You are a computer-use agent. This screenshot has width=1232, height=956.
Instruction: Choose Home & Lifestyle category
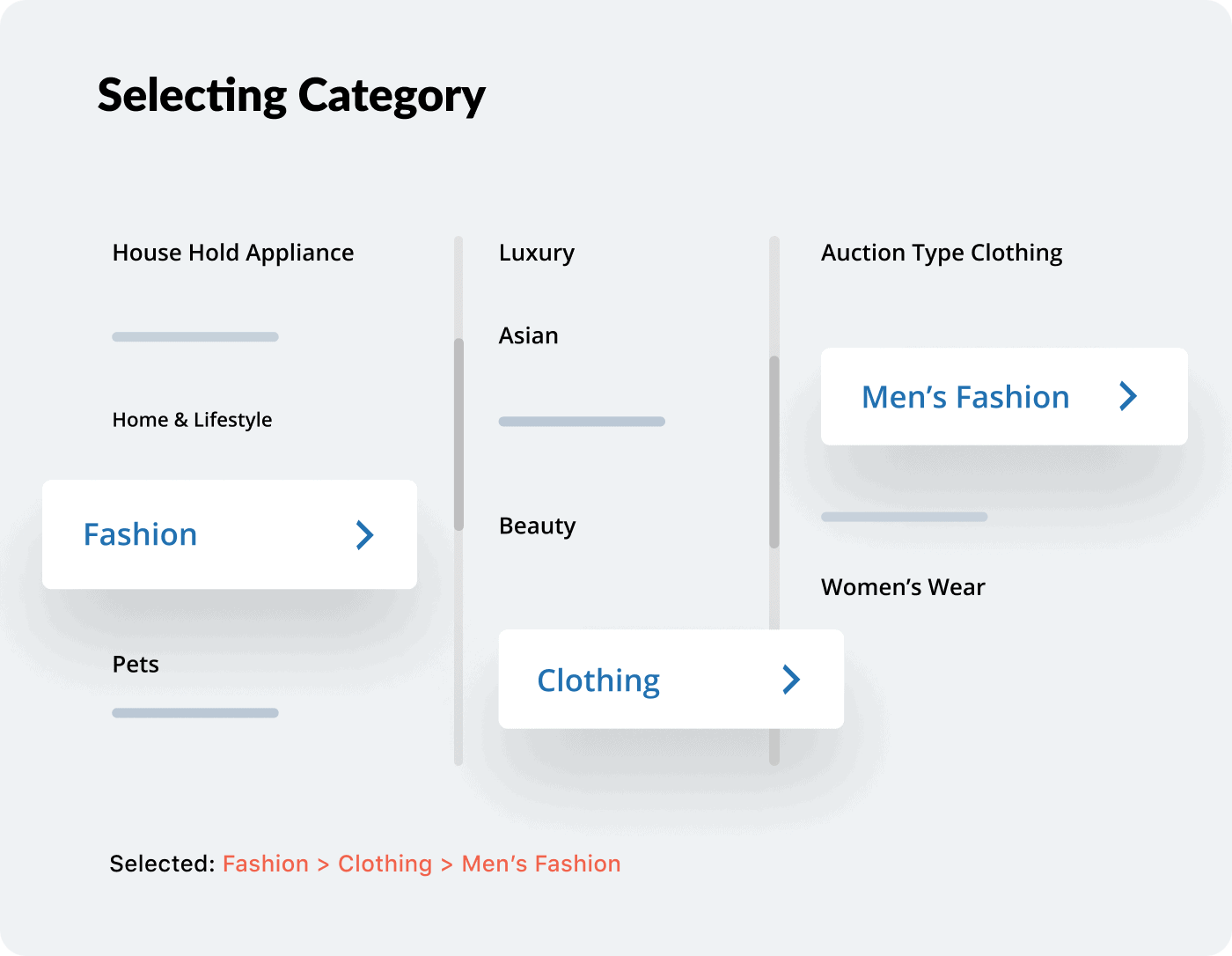pos(192,420)
